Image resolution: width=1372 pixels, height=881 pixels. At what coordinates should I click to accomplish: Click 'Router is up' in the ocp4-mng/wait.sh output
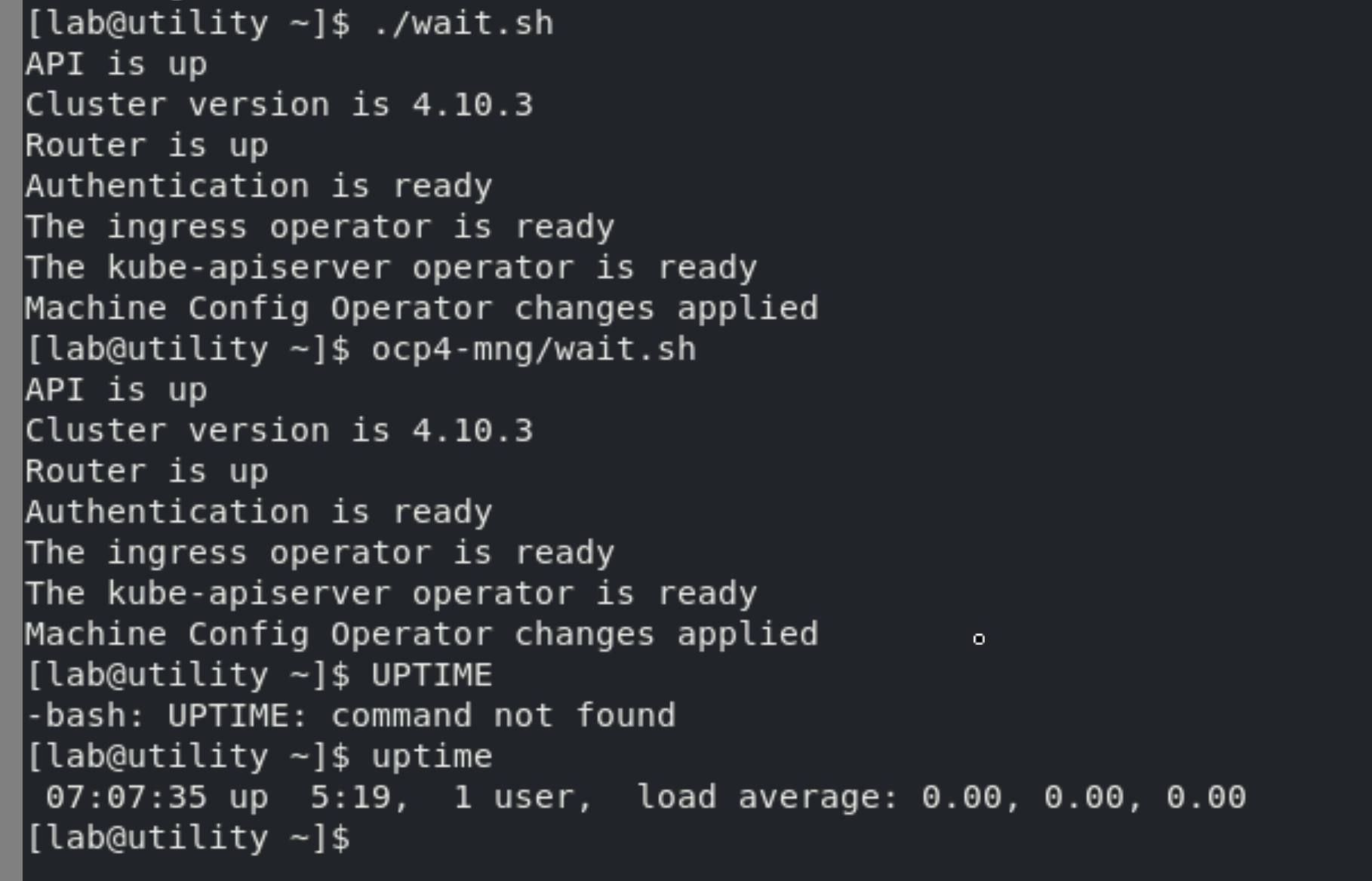[x=146, y=471]
